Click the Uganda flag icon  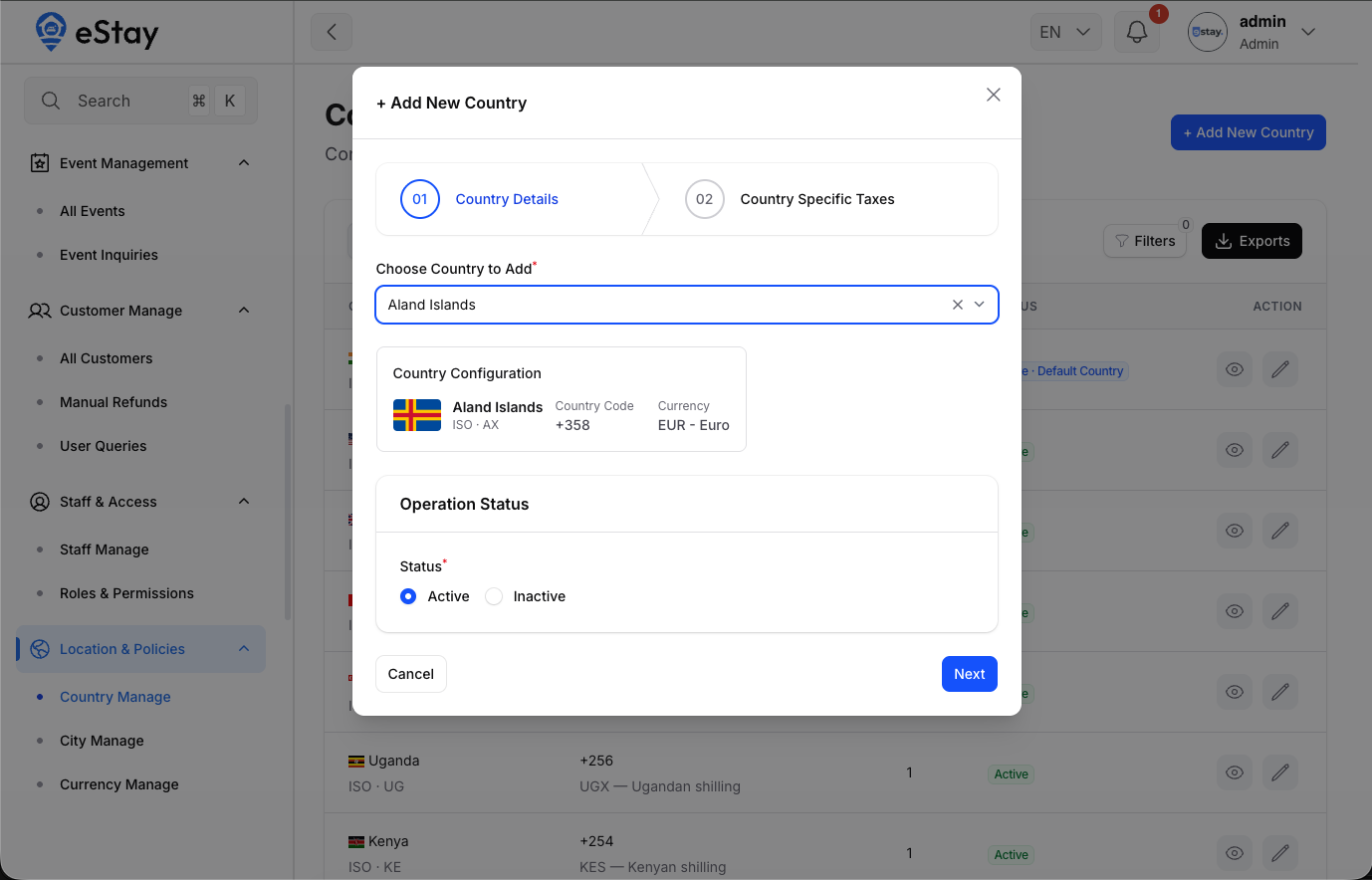point(356,762)
